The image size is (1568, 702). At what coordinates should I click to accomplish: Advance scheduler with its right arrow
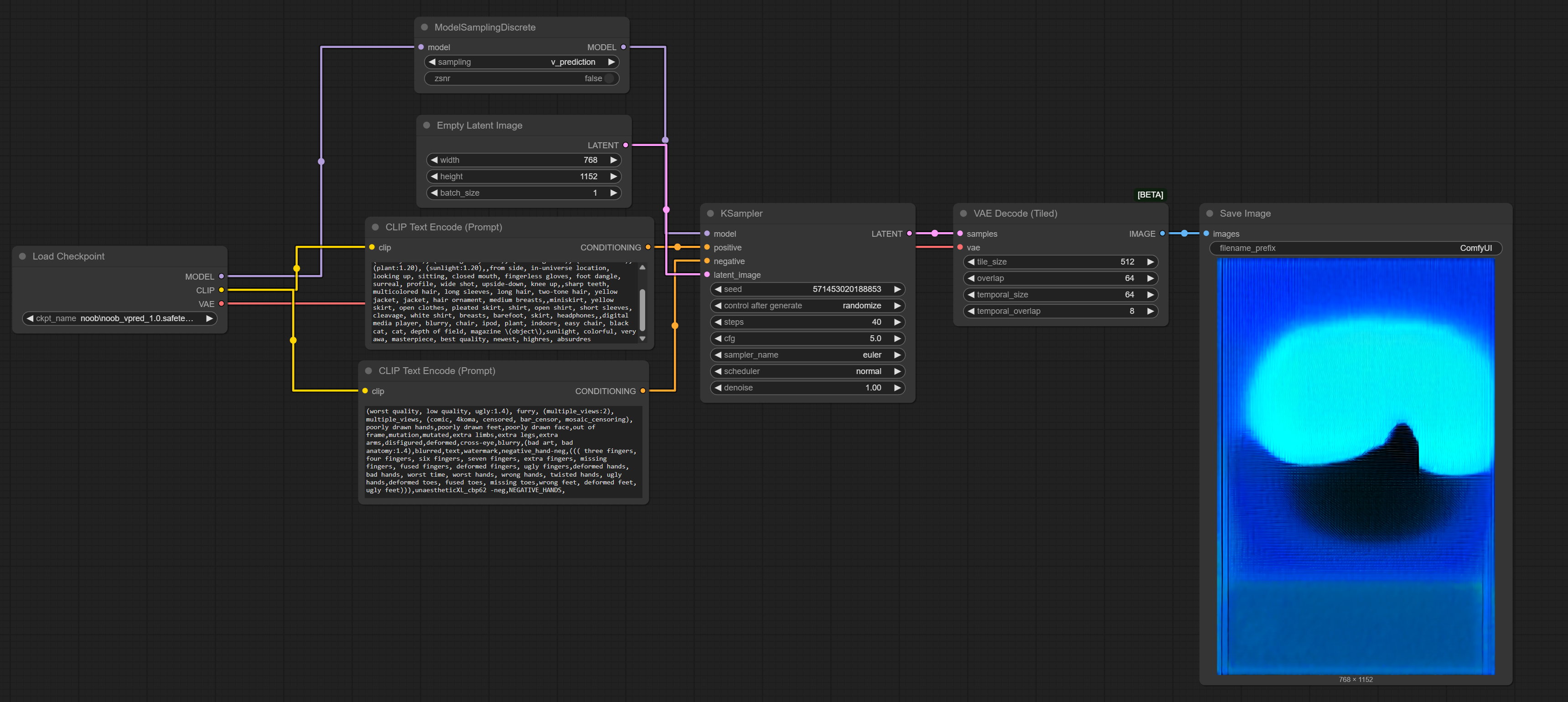point(897,371)
